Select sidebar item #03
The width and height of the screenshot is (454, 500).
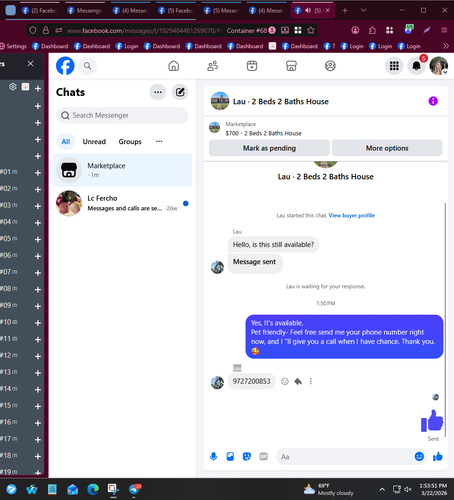click(9, 205)
